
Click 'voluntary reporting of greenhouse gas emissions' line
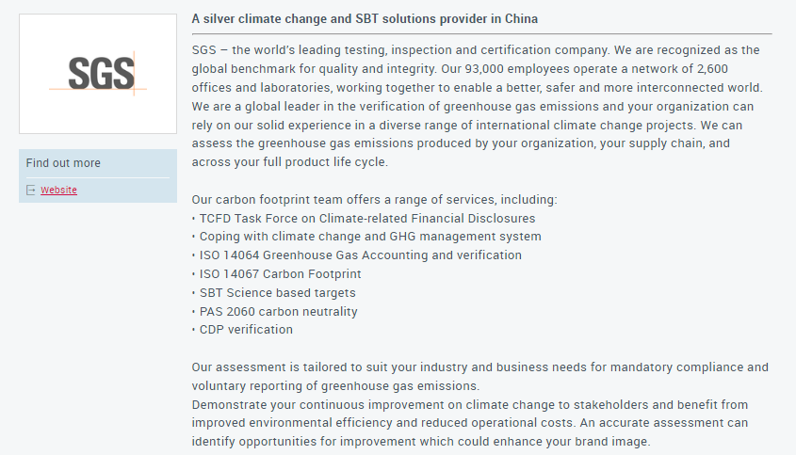click(335, 386)
